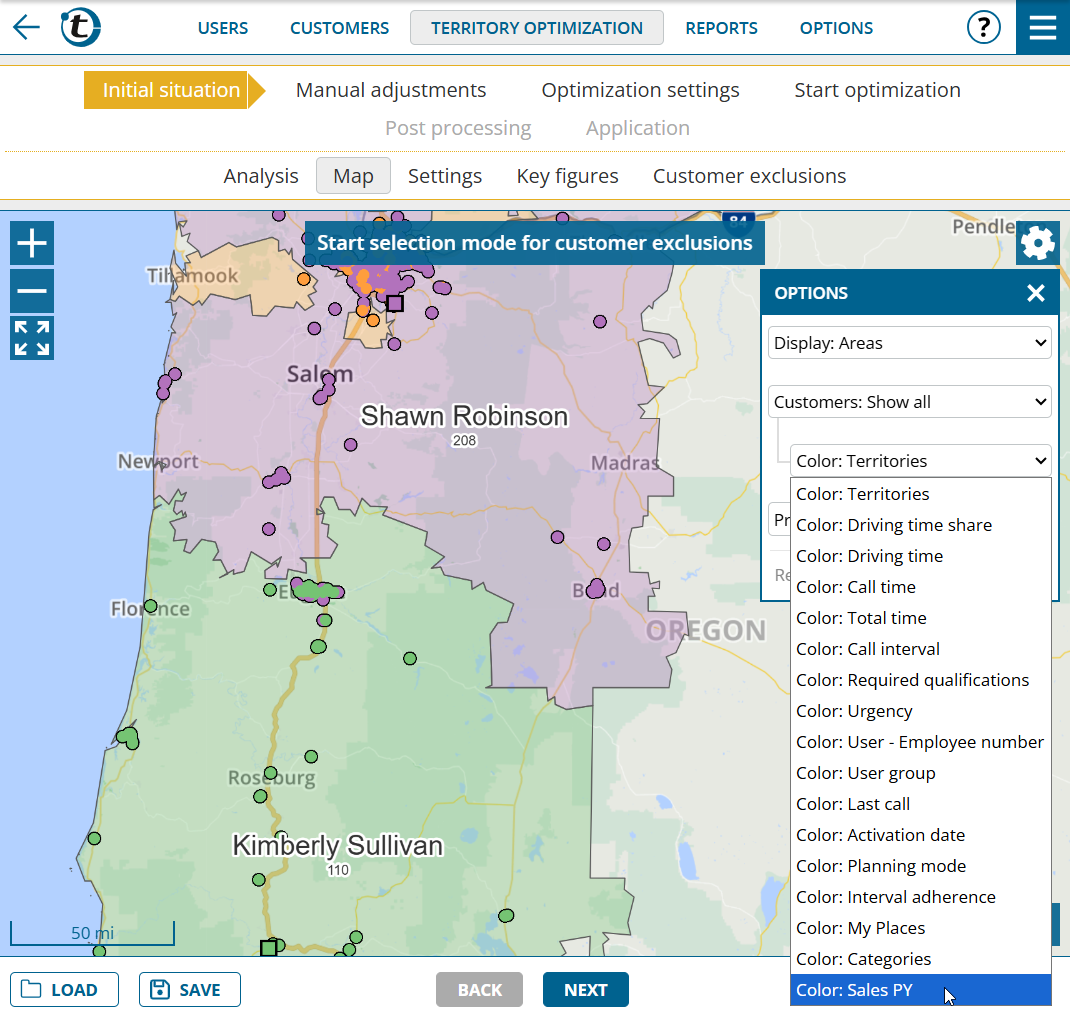Viewport: 1070px width, 1022px height.
Task: Open the Display: Areas dropdown
Action: [909, 343]
